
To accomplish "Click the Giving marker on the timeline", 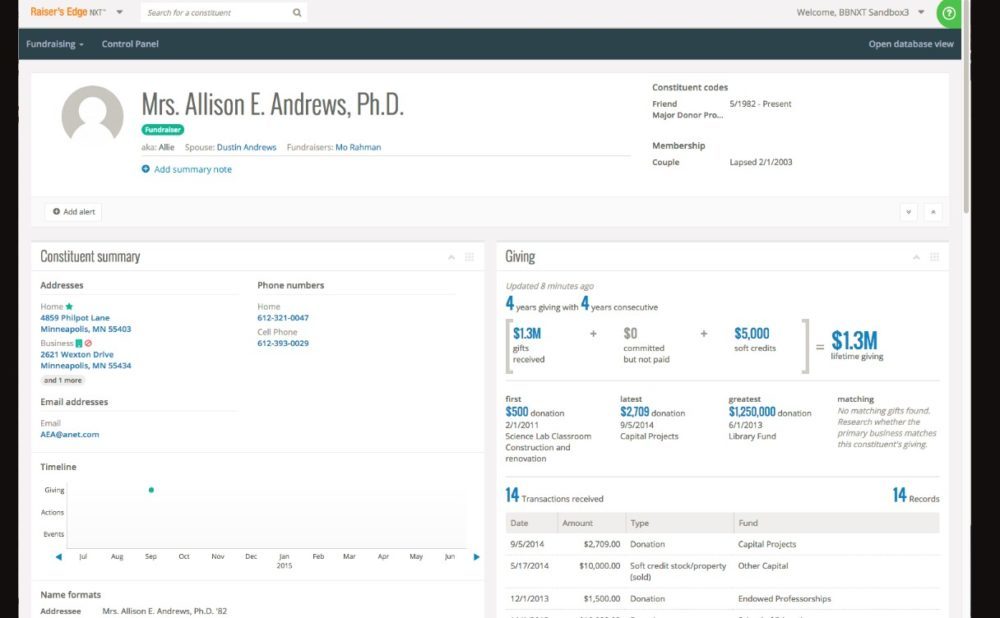I will [x=151, y=490].
